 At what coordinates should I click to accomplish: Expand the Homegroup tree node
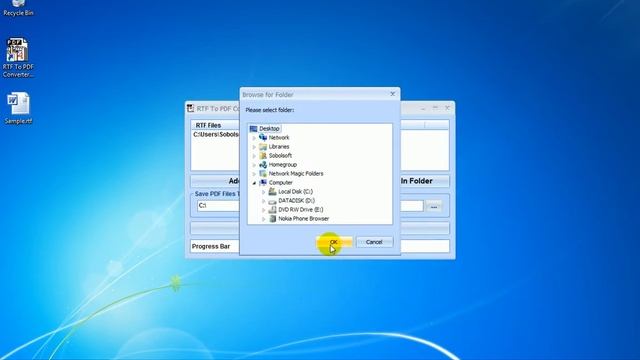point(254,165)
